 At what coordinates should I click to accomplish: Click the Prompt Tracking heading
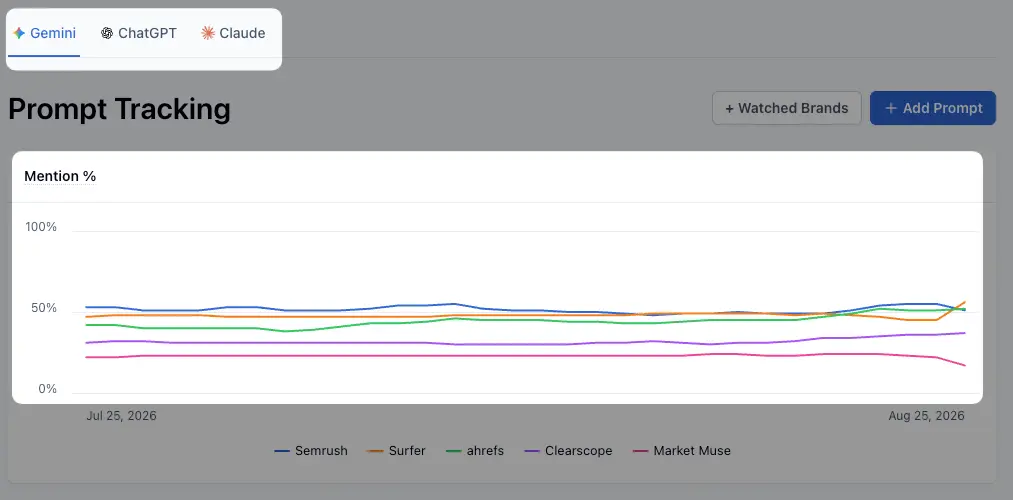click(x=120, y=109)
